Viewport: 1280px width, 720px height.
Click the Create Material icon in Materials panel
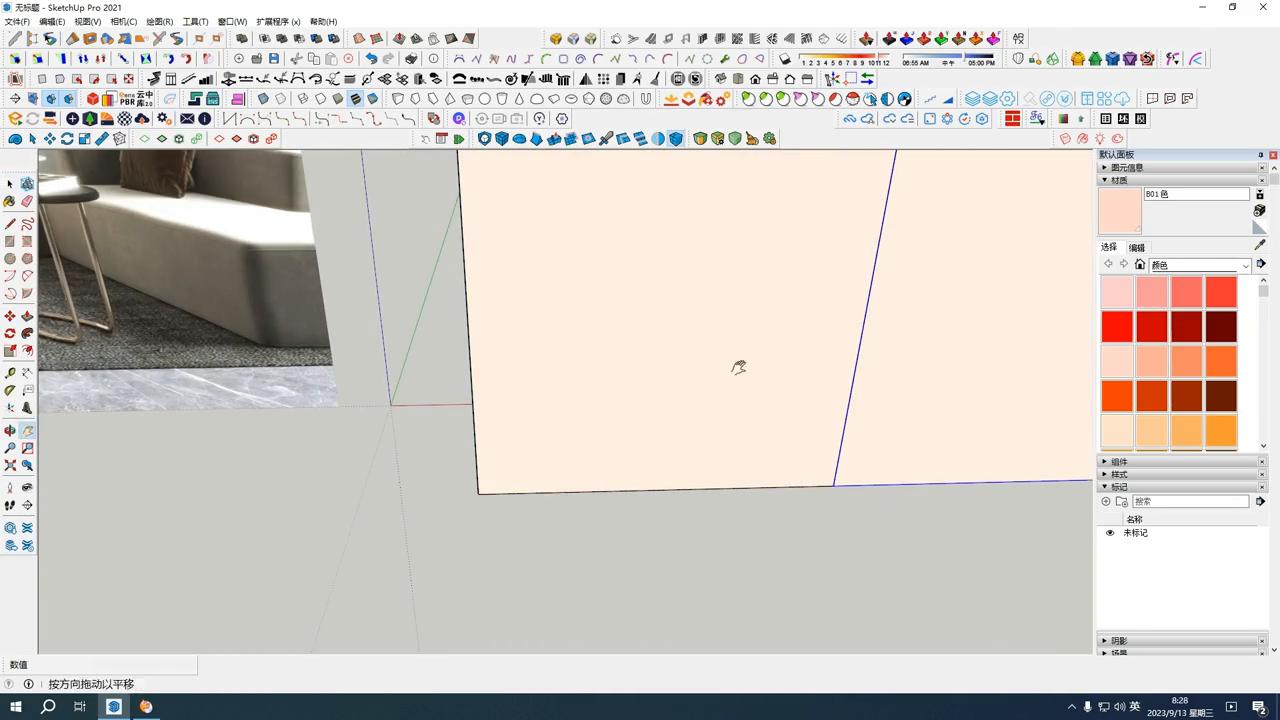click(1259, 194)
